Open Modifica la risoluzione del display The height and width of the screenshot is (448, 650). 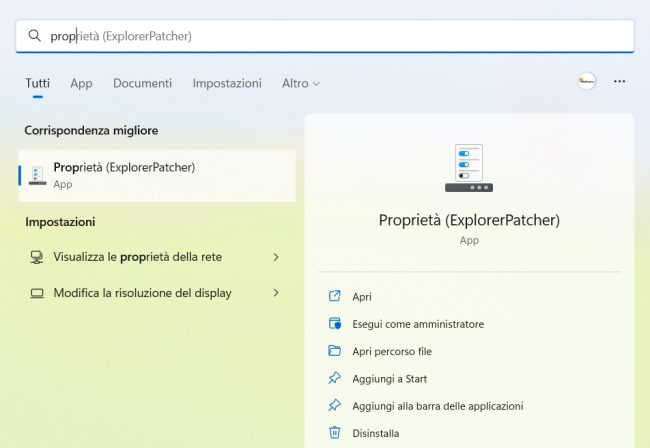point(157,293)
